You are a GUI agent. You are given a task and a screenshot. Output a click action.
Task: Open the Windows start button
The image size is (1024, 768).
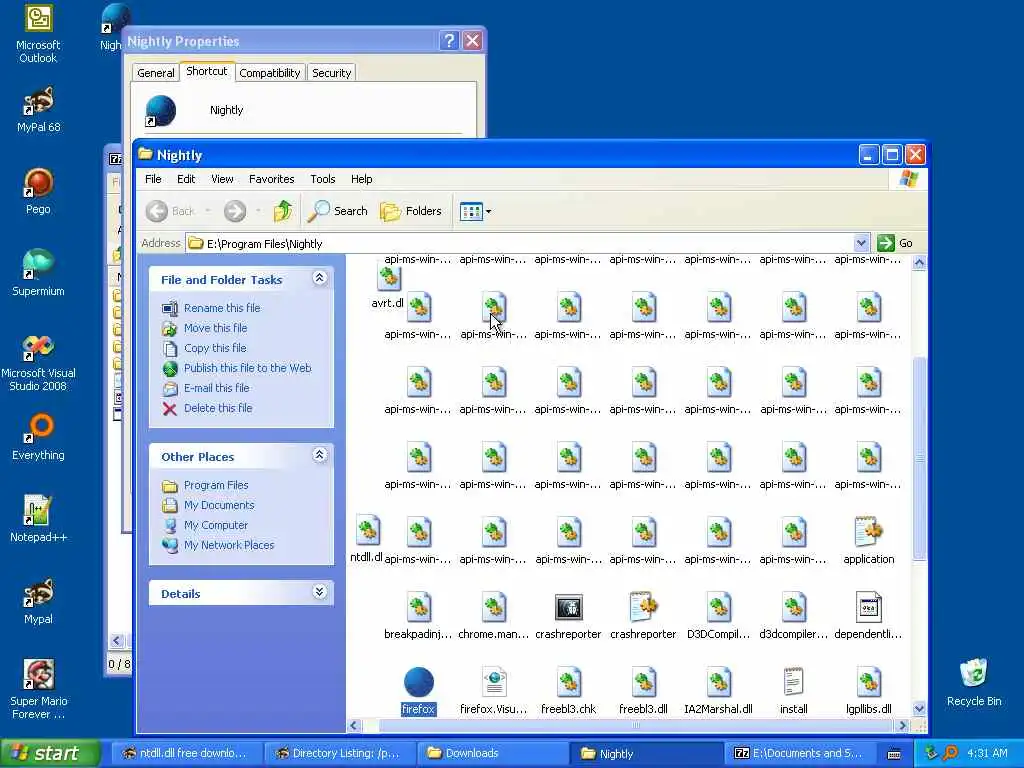50,753
